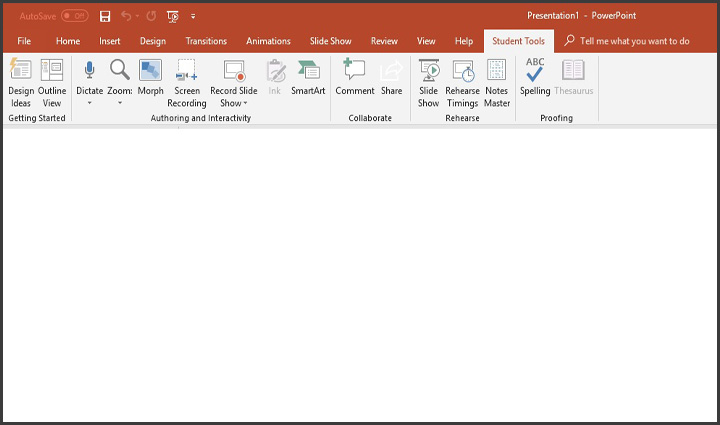Start Screen Recording
The width and height of the screenshot is (720, 425).
187,83
